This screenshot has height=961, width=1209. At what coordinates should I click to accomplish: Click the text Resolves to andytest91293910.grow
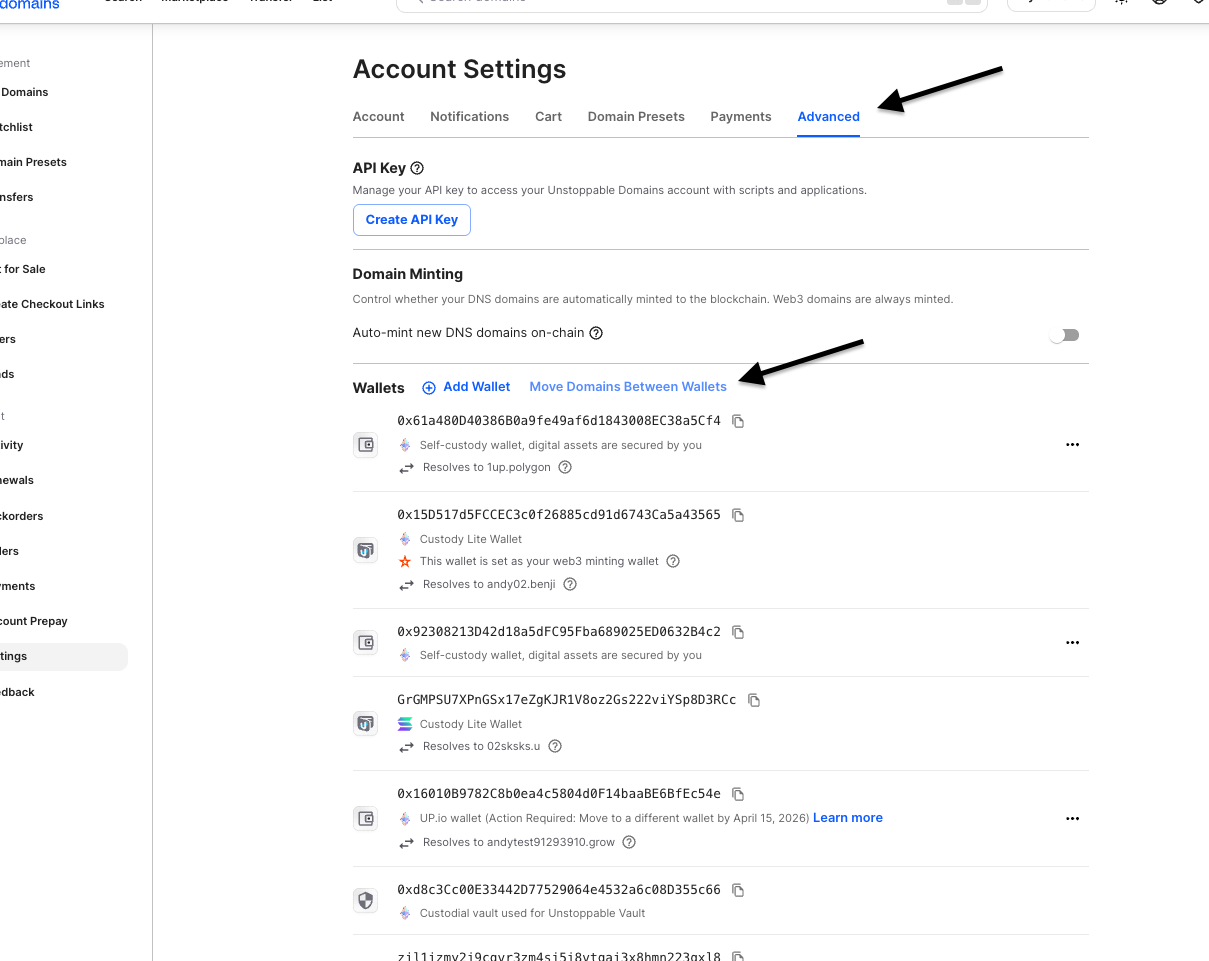click(519, 842)
